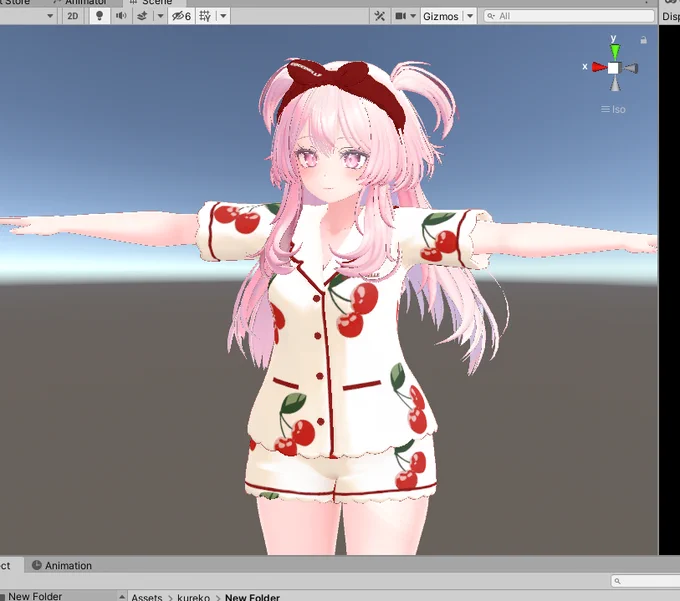Click the green Y axis cone of gizmo

click(x=615, y=50)
